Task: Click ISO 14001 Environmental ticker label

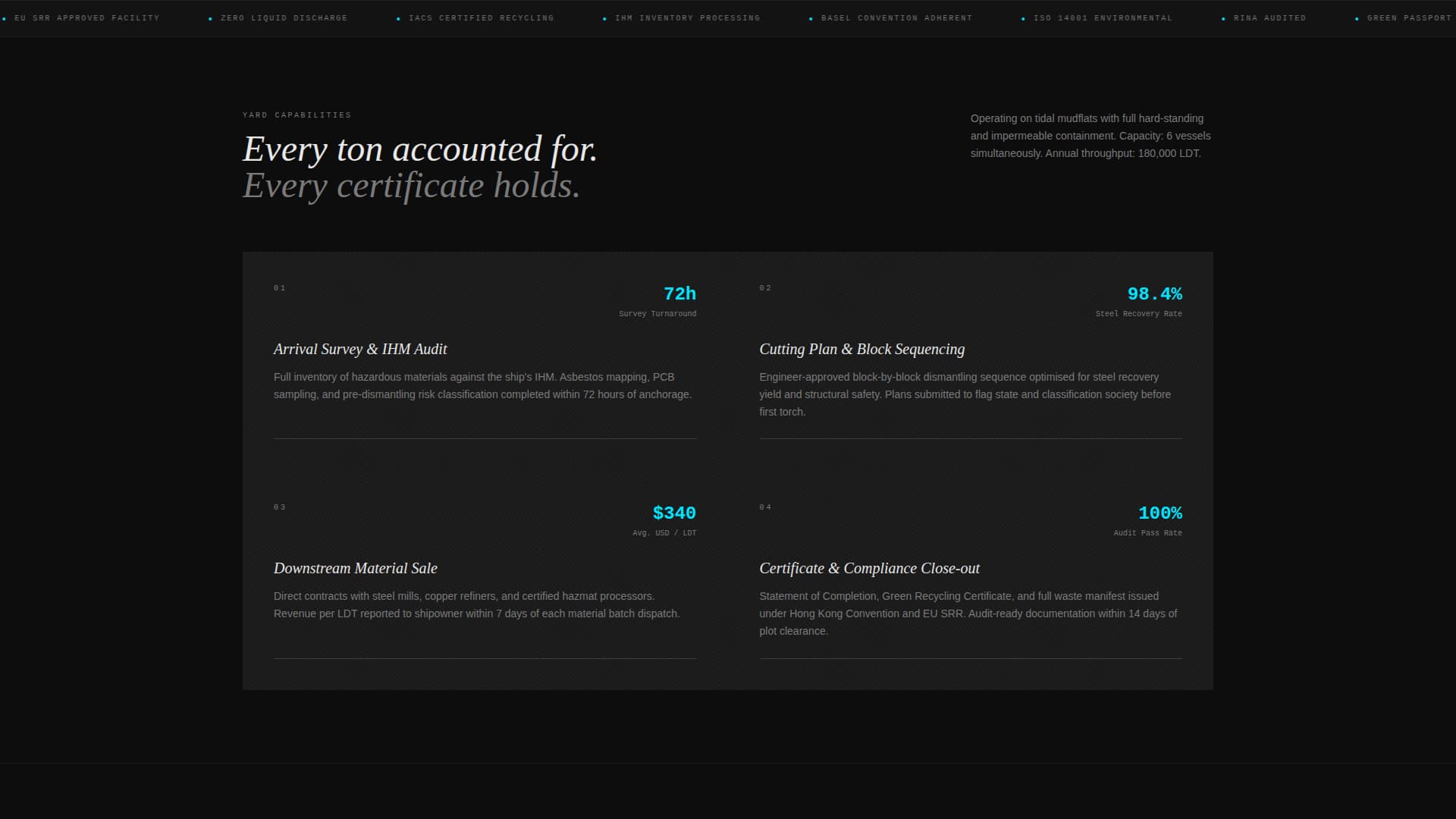Action: pos(1103,17)
